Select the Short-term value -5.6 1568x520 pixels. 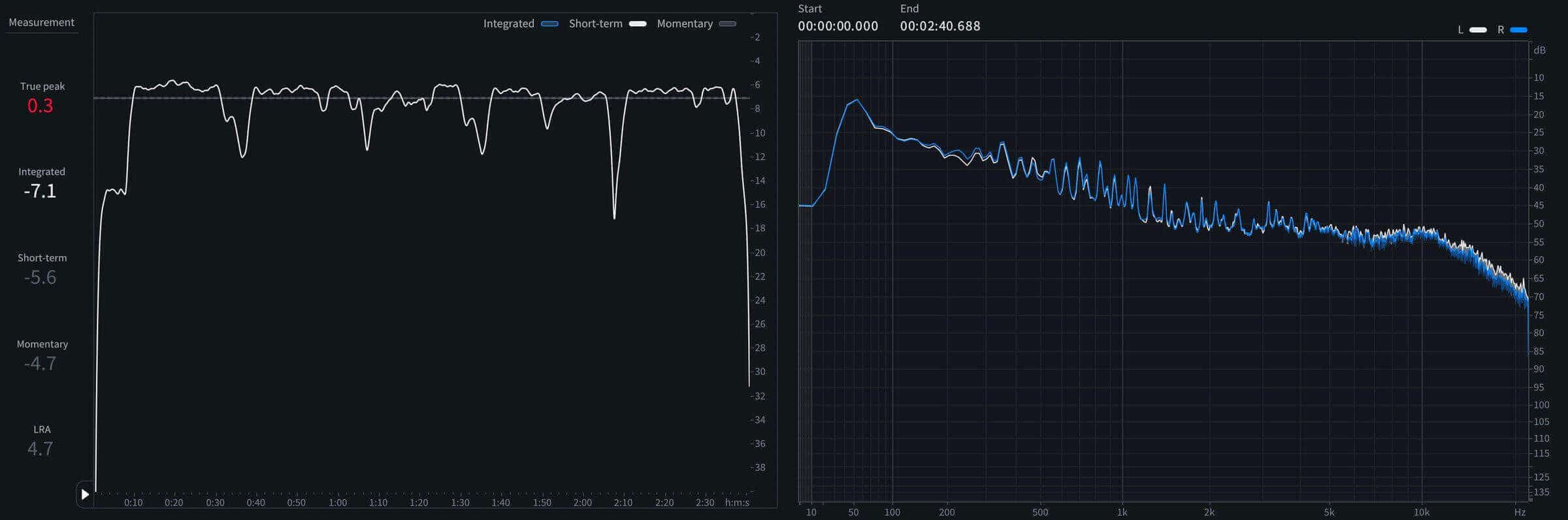40,278
